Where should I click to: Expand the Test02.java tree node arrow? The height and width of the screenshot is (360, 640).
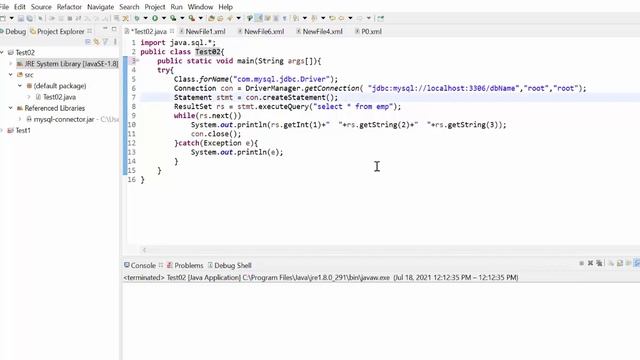point(29,97)
